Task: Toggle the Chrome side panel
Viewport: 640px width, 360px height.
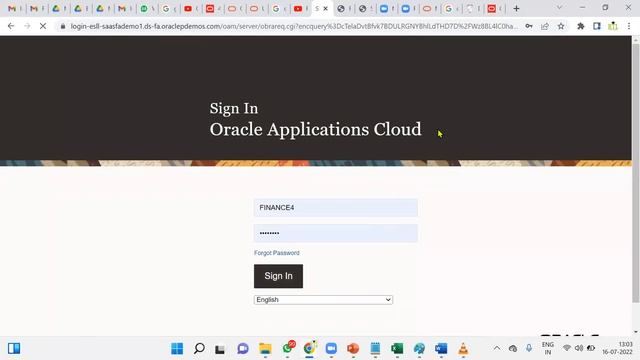Action: (x=597, y=26)
